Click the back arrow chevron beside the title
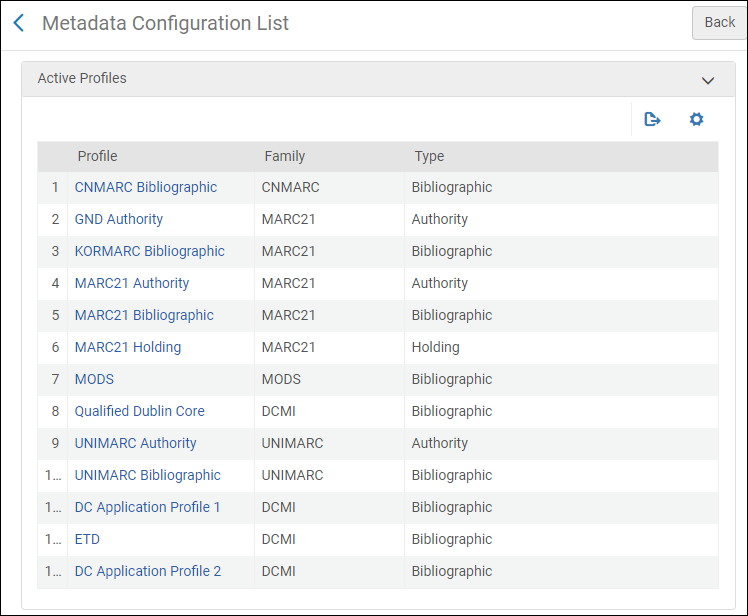The width and height of the screenshot is (748, 616). tap(19, 23)
